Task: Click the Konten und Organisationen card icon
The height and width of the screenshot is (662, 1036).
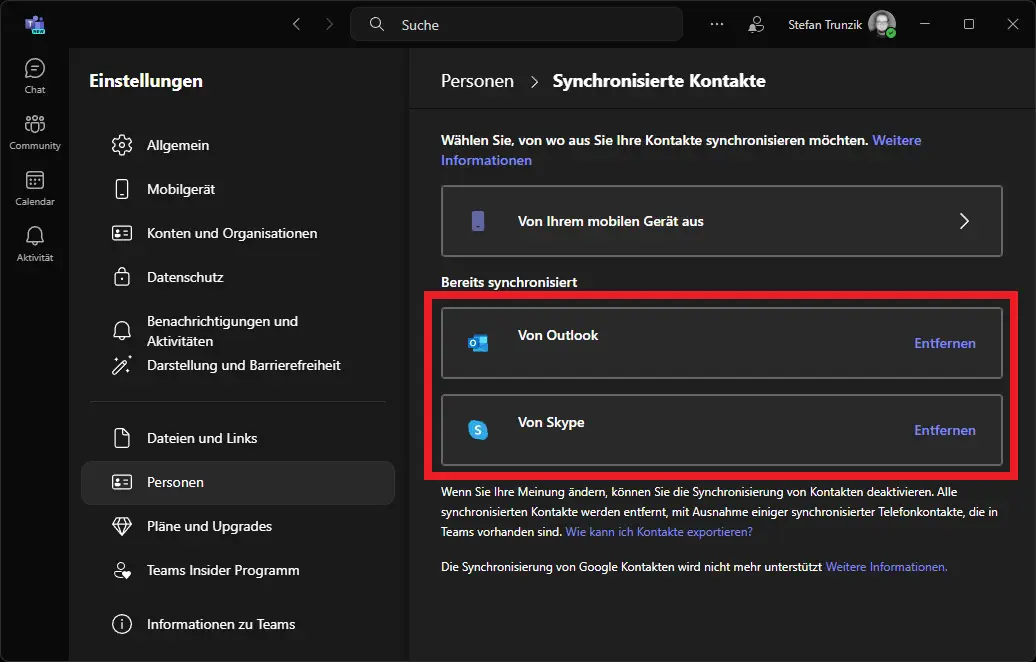Action: (x=122, y=233)
